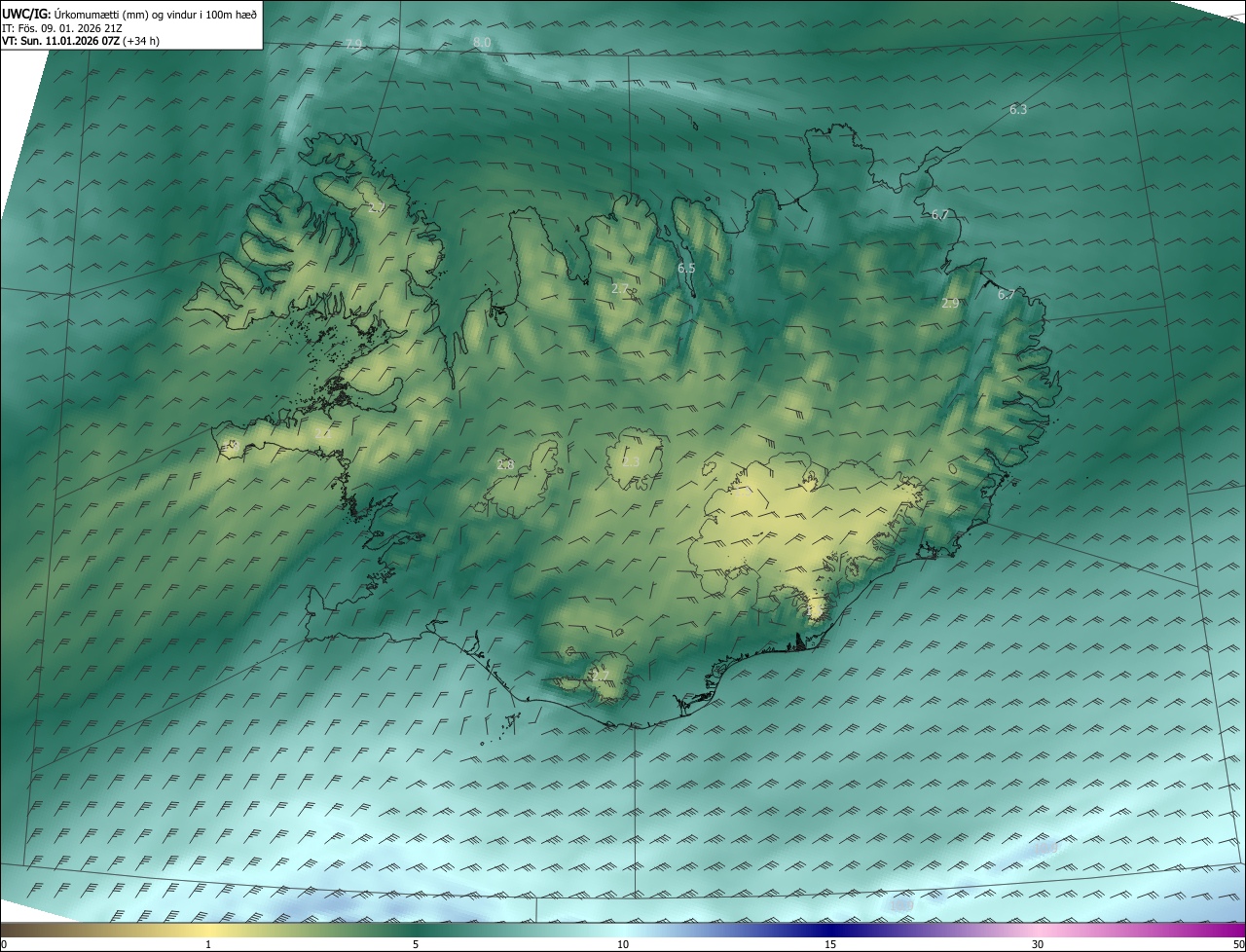Click the '30' tick on the color scale

tap(1038, 945)
